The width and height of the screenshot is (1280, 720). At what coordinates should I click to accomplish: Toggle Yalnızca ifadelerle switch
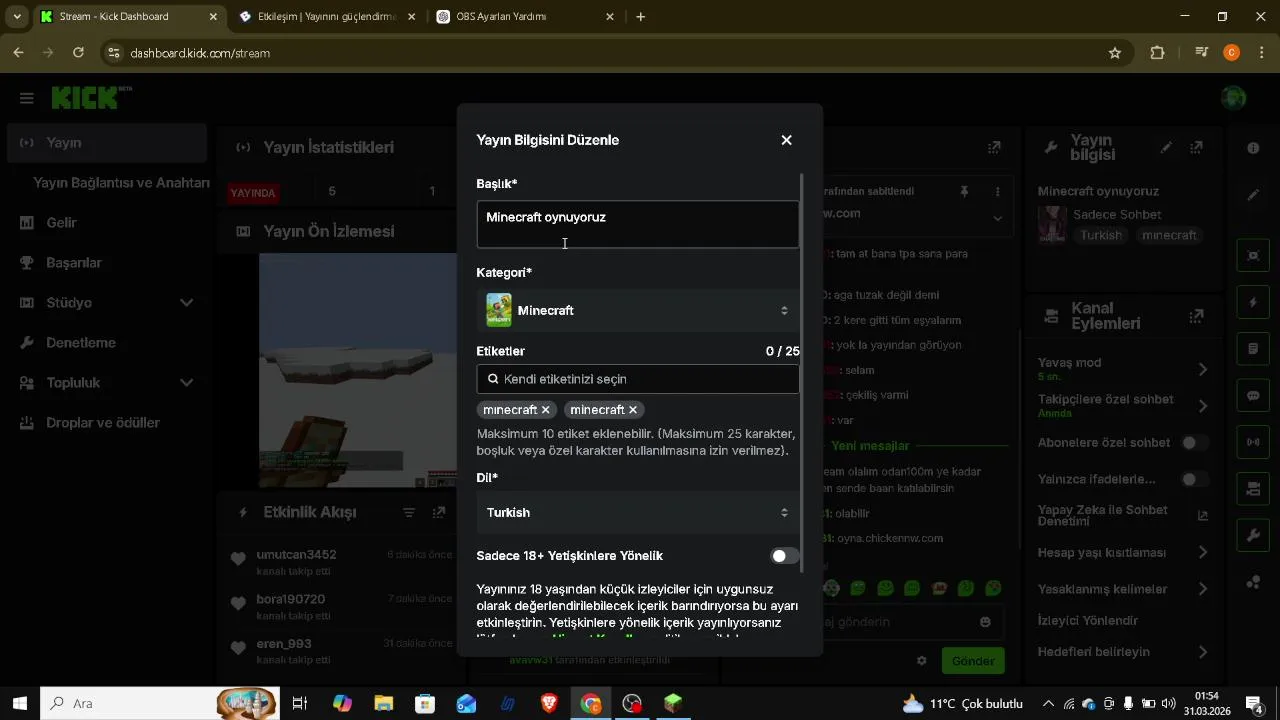(x=1194, y=480)
